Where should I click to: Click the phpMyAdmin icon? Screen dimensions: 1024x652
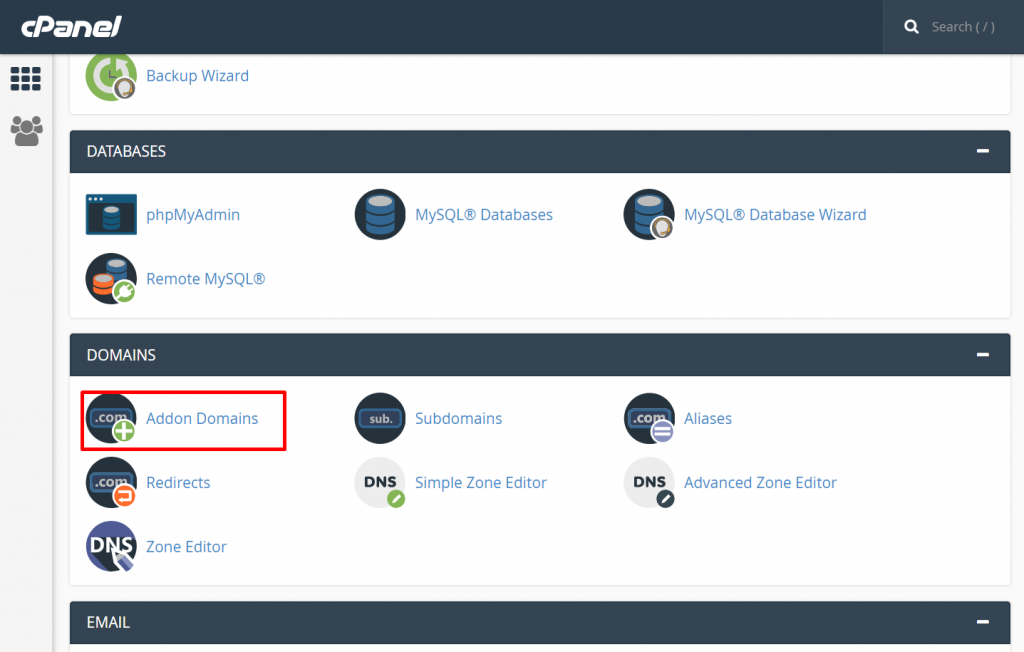pos(111,214)
